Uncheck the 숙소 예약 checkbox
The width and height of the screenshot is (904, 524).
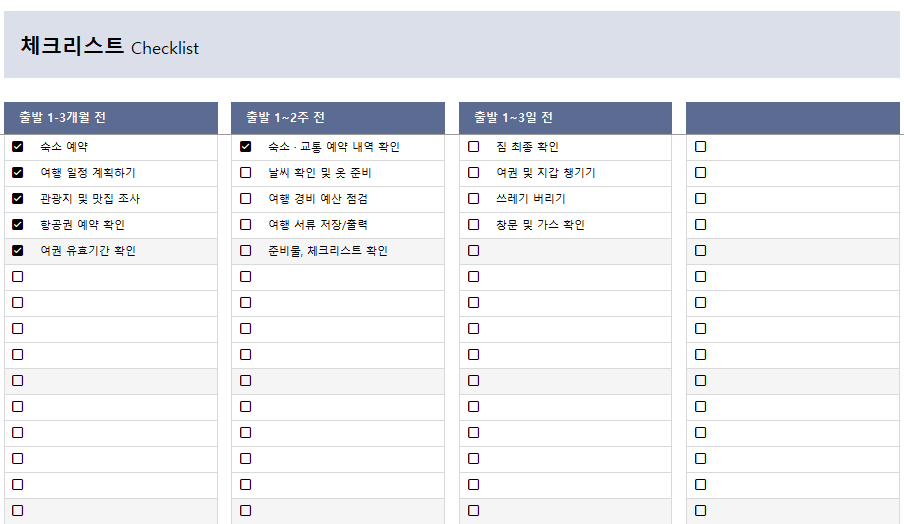tap(18, 146)
